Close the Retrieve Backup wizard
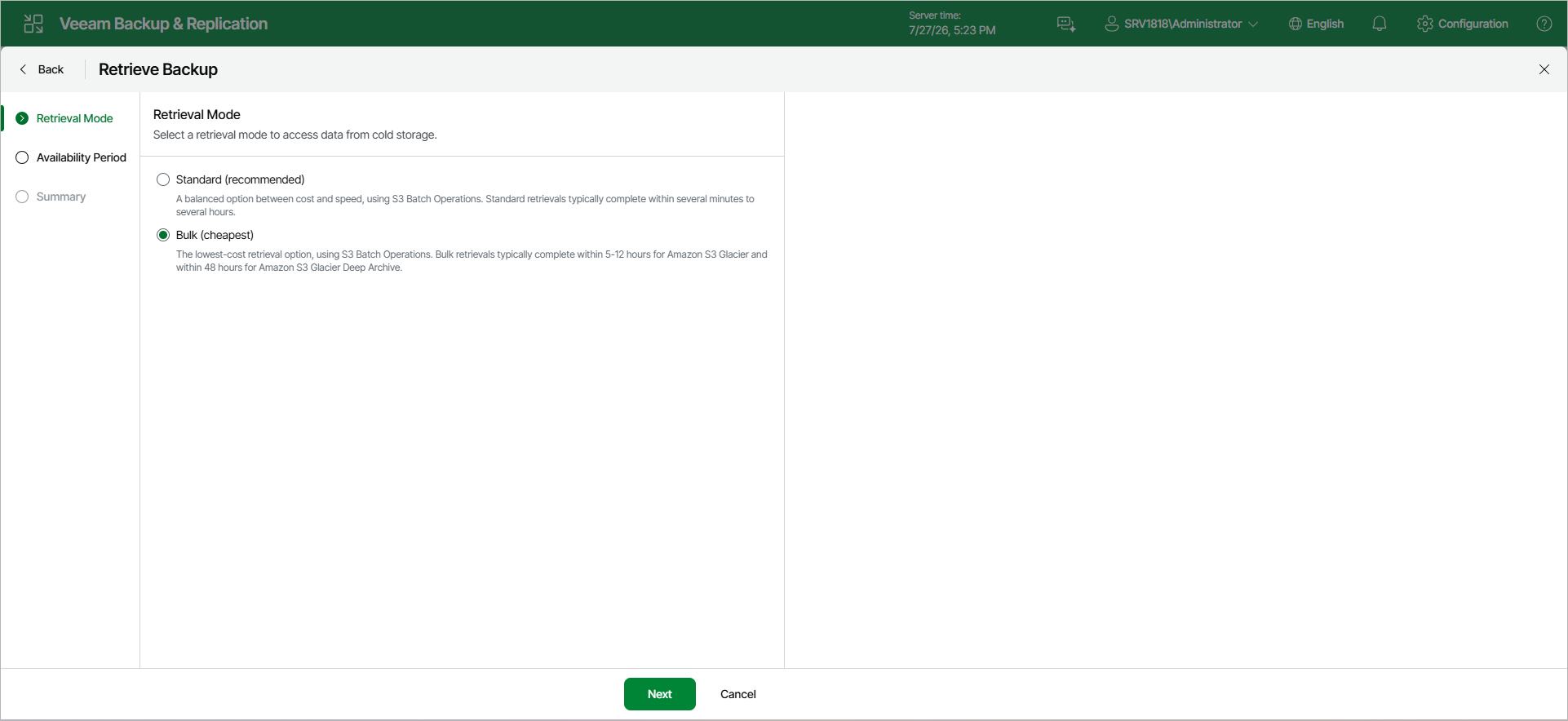 pyautogui.click(x=1544, y=69)
